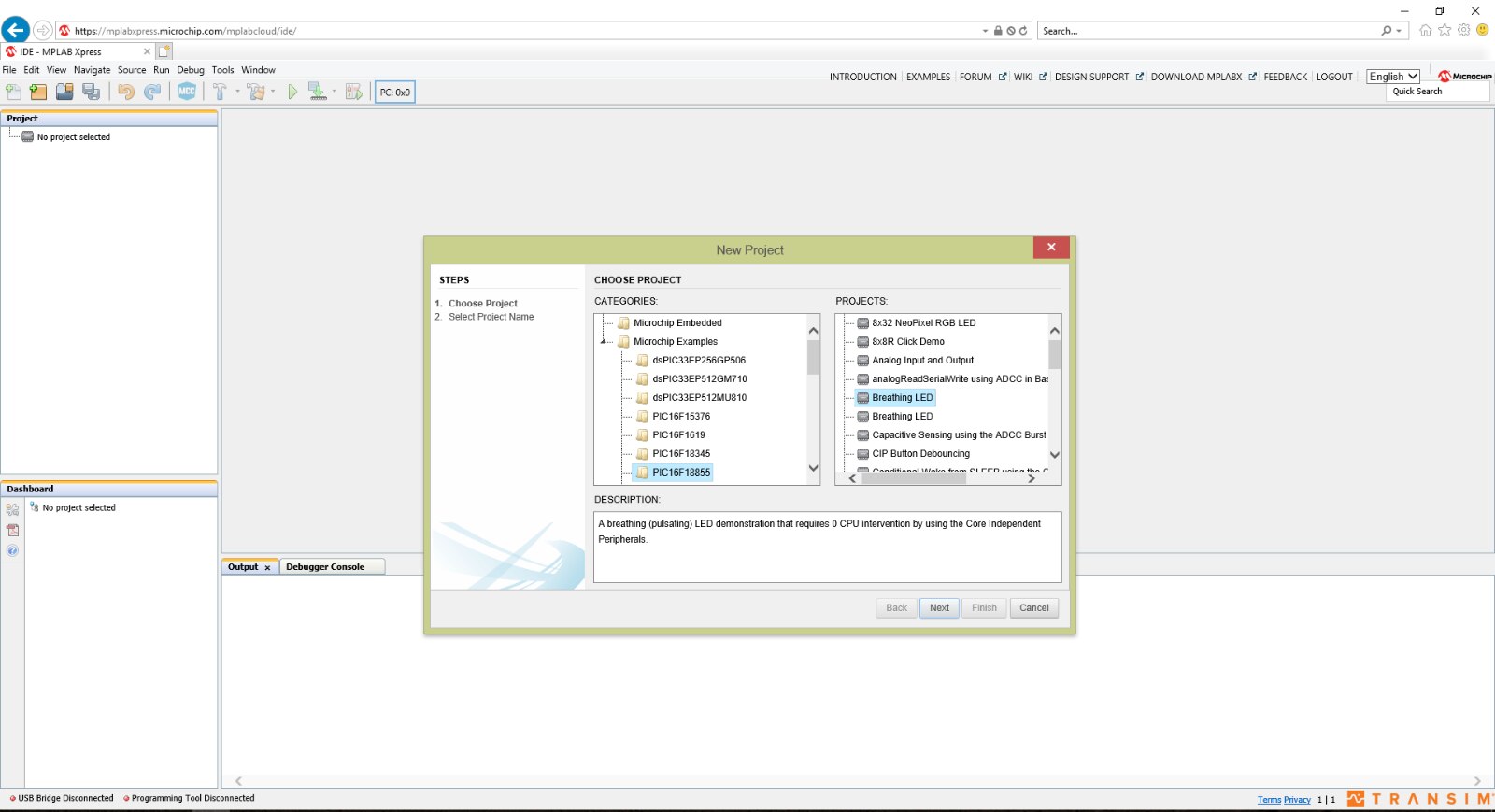Click the green Run project icon
Viewport: 1495px width, 812px height.
click(x=292, y=92)
